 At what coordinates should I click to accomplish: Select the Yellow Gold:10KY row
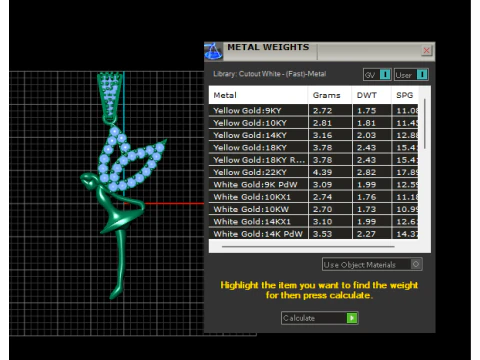(x=313, y=123)
